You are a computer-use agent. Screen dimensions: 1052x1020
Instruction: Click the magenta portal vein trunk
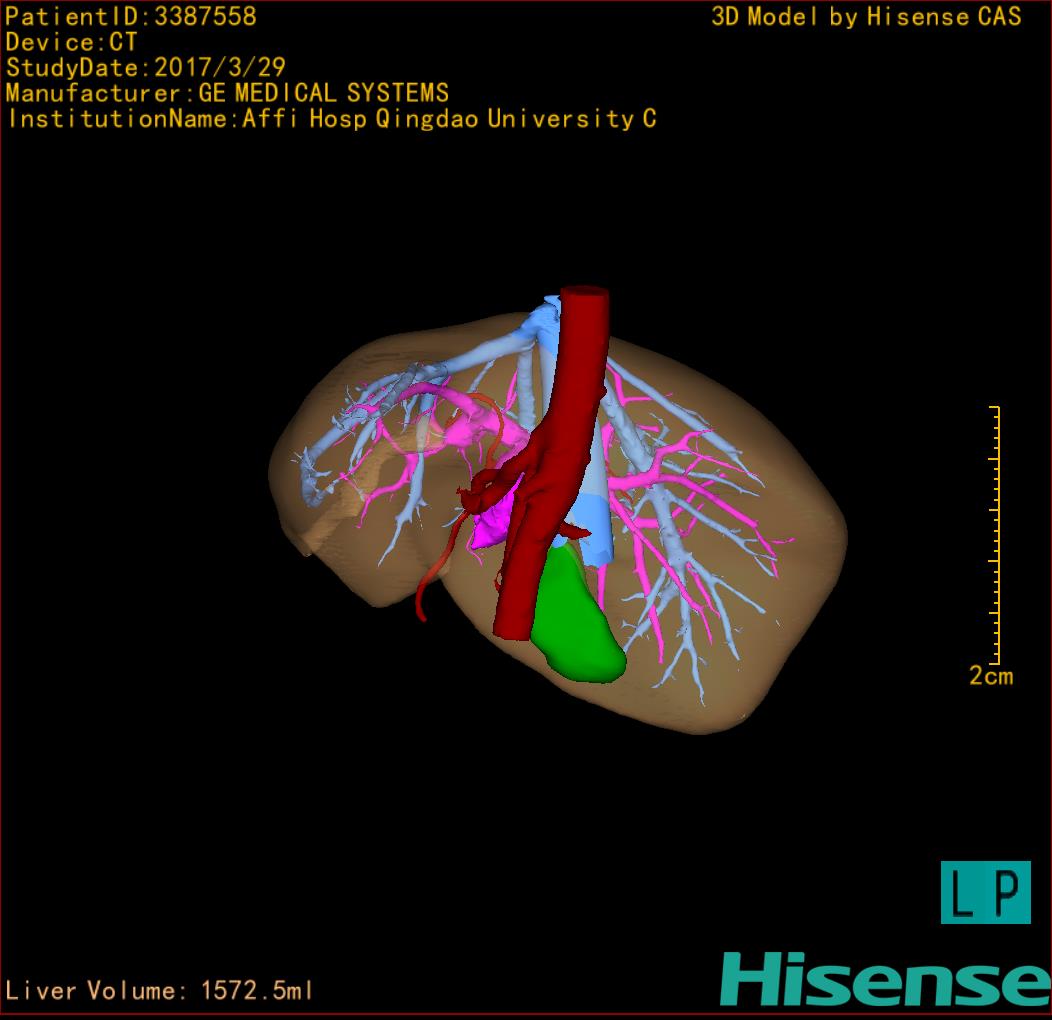pyautogui.click(x=492, y=525)
